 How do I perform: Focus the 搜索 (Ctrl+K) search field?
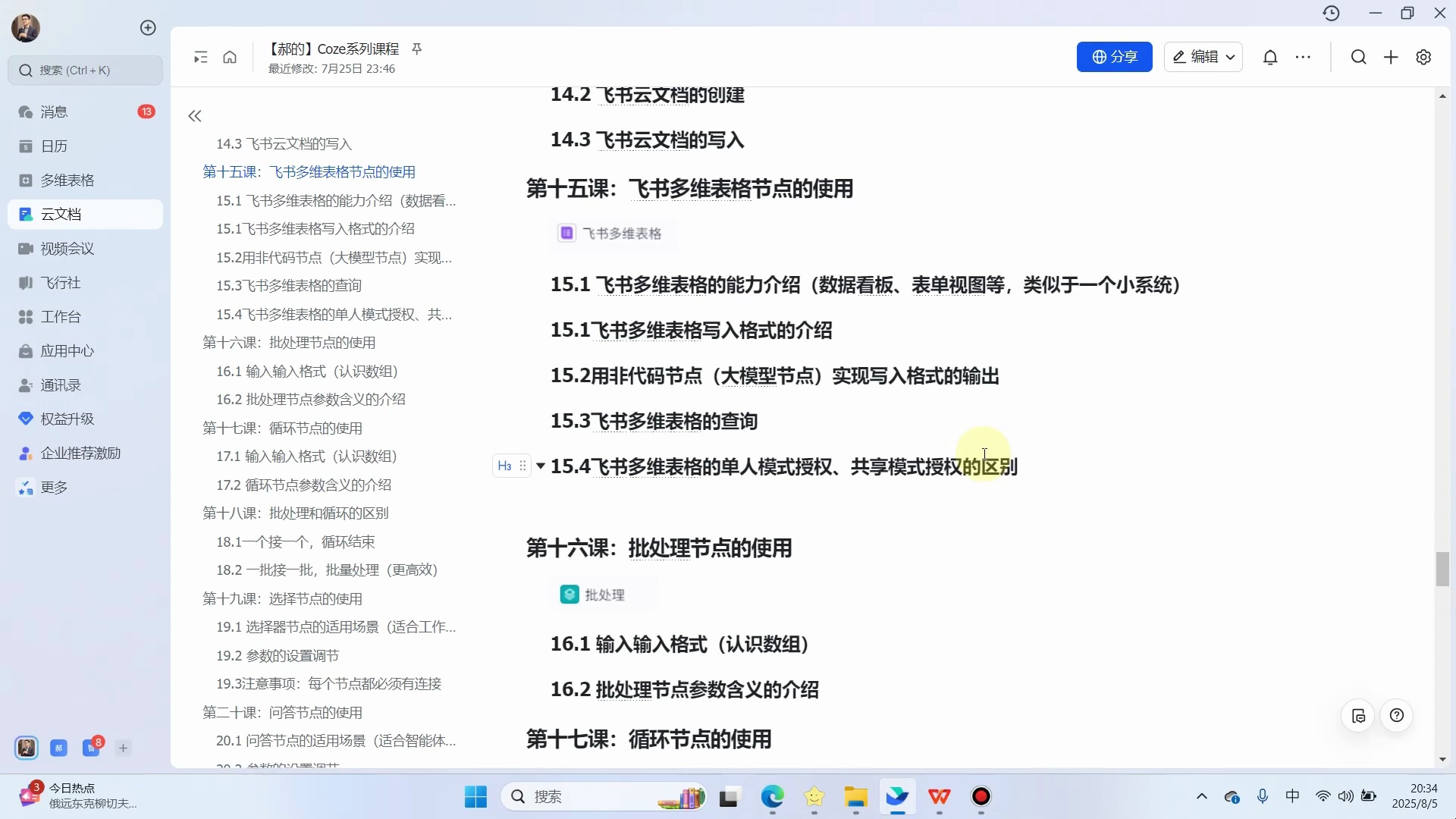click(85, 70)
